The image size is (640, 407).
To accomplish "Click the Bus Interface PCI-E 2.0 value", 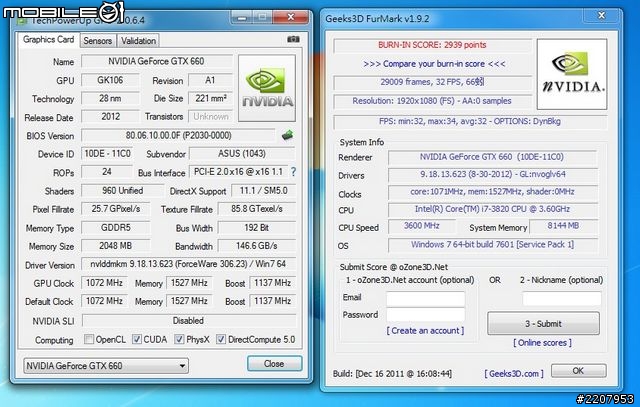I will pos(238,172).
